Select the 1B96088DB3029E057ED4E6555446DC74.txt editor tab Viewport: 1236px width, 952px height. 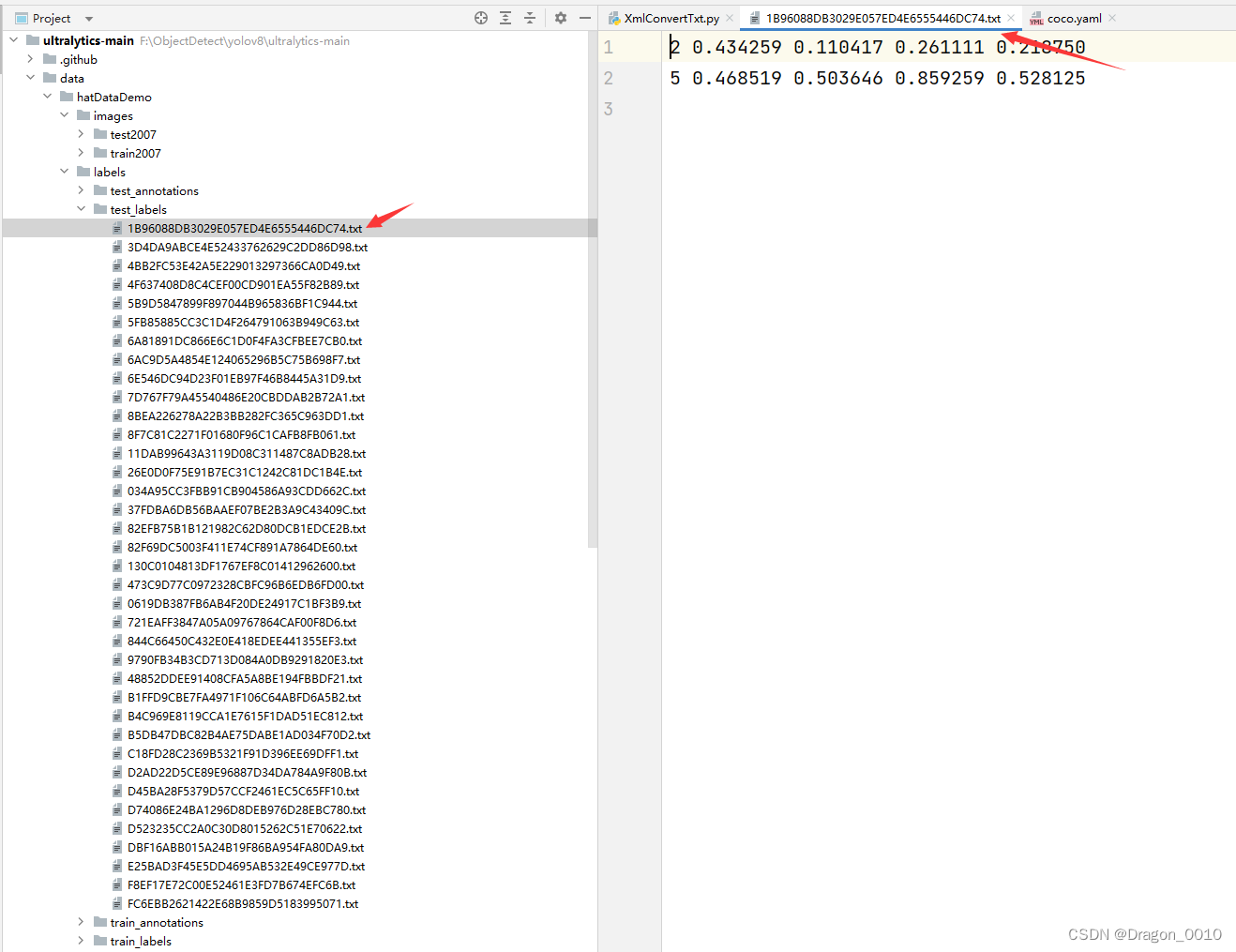[x=882, y=19]
